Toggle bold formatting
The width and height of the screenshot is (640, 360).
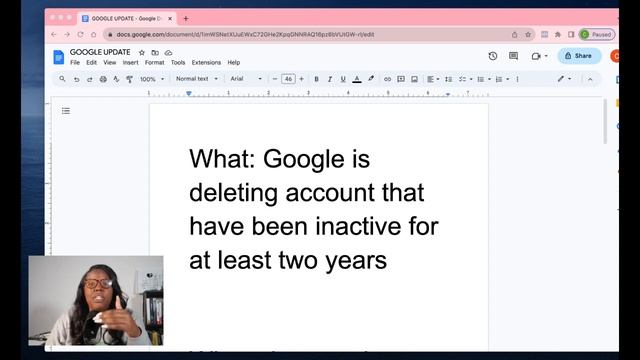(x=316, y=79)
